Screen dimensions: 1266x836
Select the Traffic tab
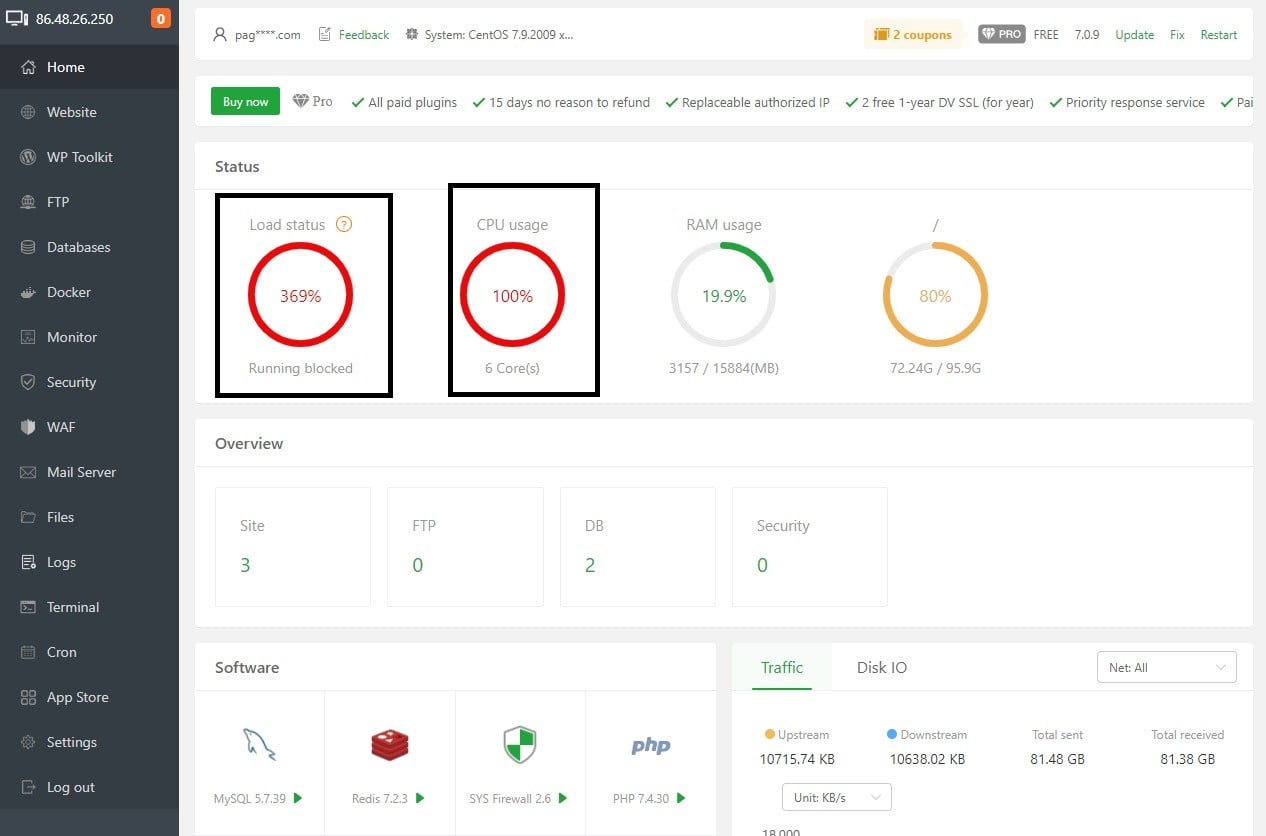coord(781,667)
